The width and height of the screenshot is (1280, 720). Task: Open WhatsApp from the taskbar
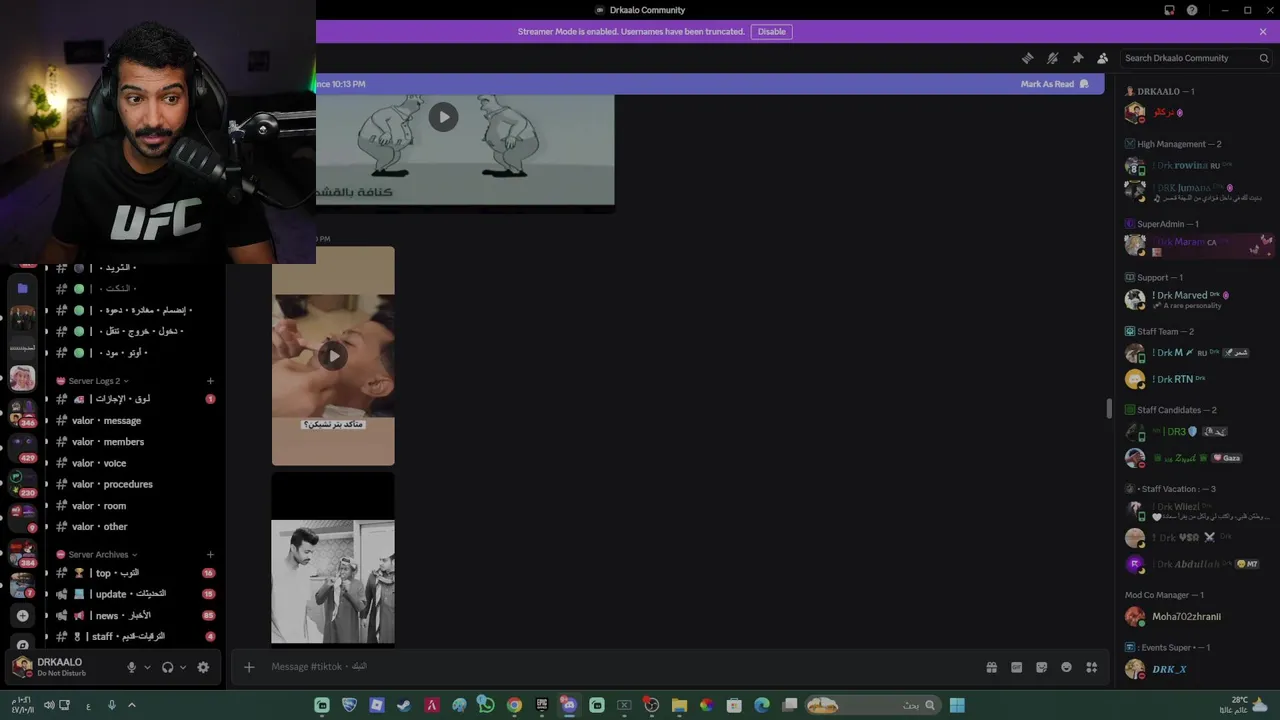(x=486, y=705)
